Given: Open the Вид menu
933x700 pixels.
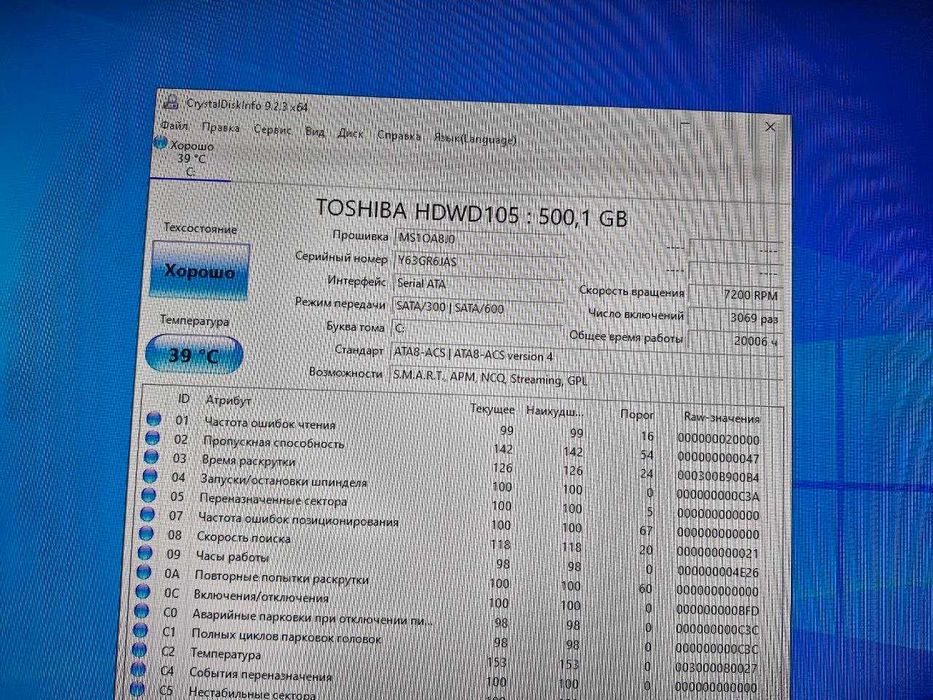Looking at the screenshot, I should pos(315,132).
